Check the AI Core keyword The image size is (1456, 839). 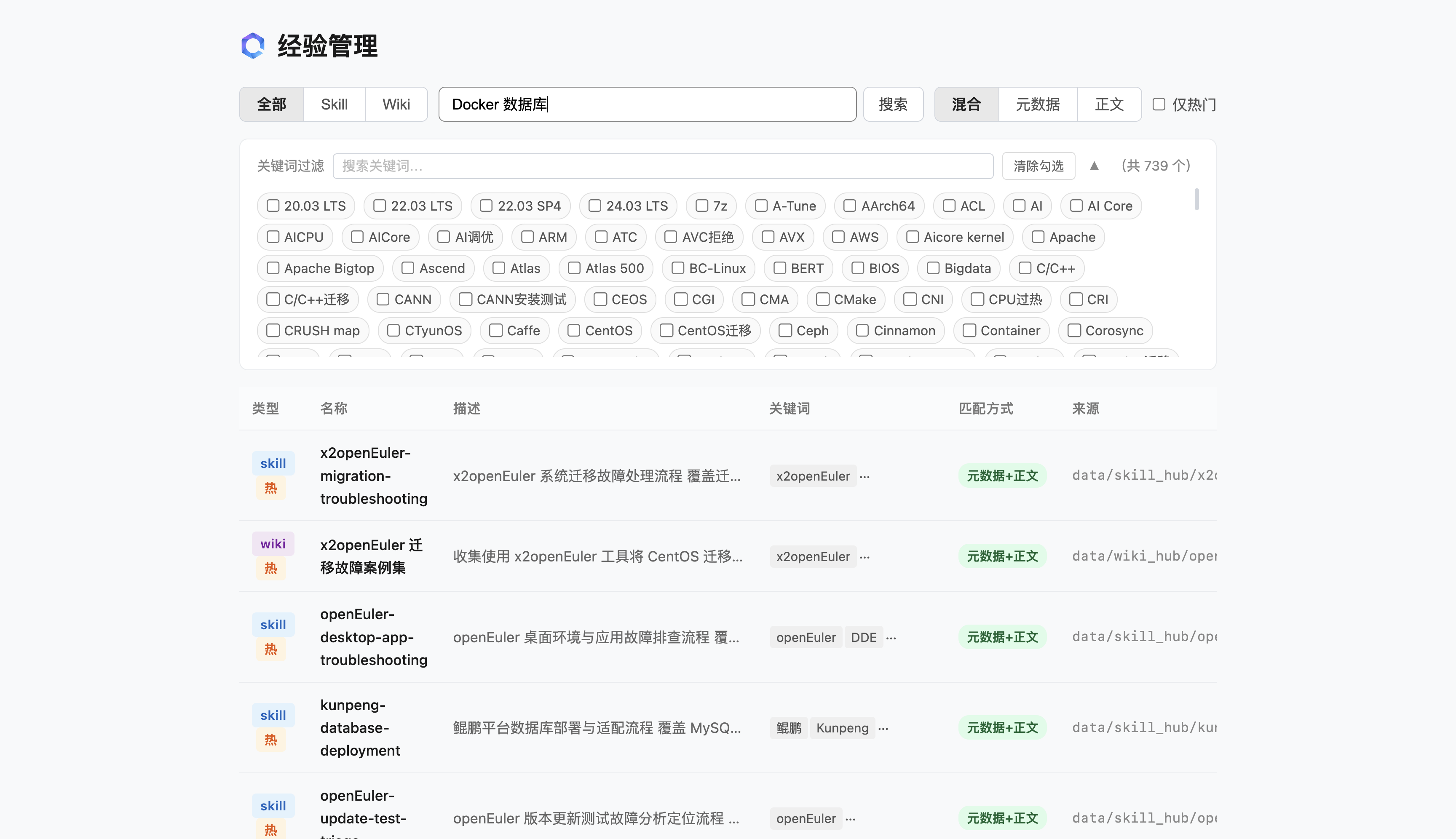1076,206
